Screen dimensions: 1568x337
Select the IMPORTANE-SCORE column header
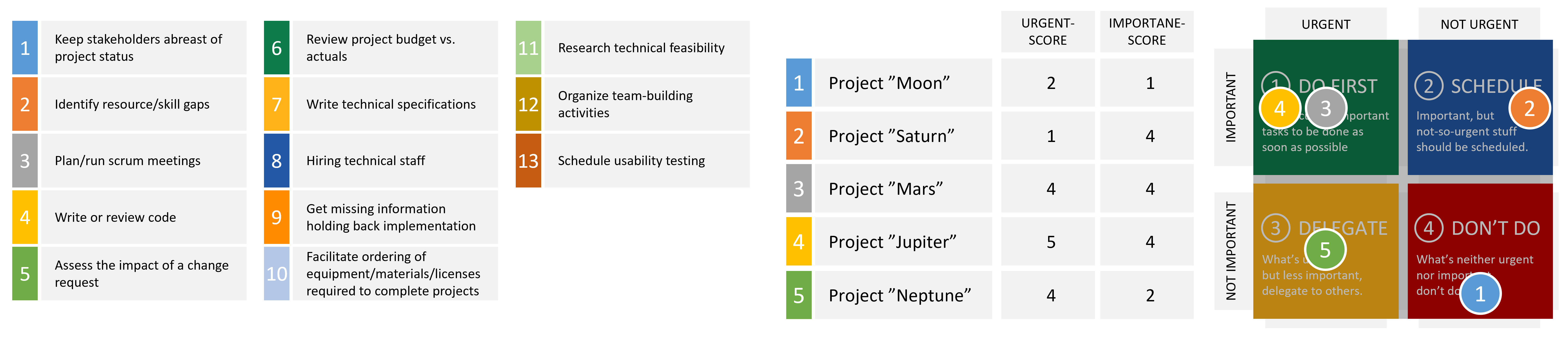click(1146, 32)
